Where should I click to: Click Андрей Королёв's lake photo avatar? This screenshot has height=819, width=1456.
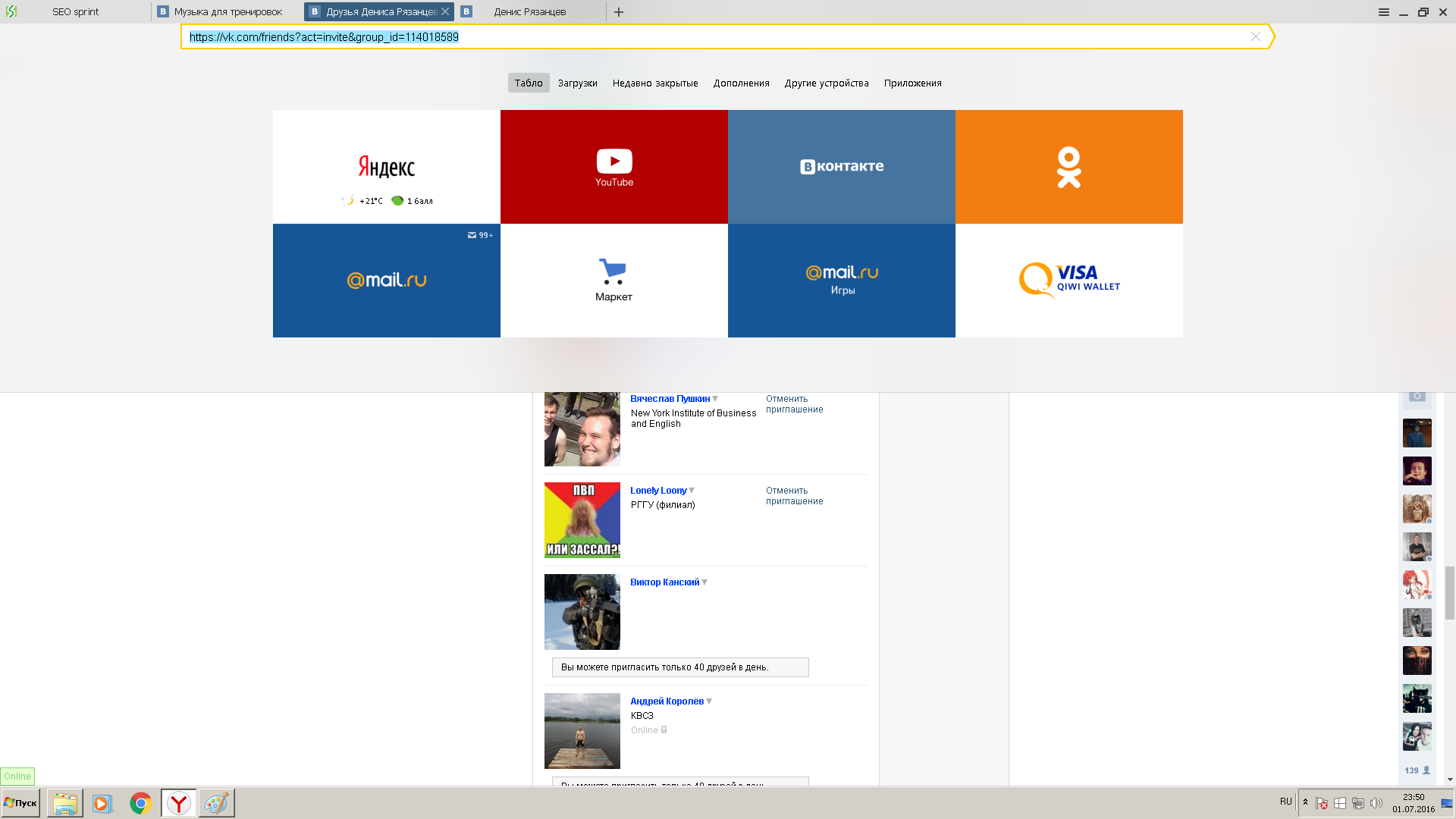[x=582, y=731]
